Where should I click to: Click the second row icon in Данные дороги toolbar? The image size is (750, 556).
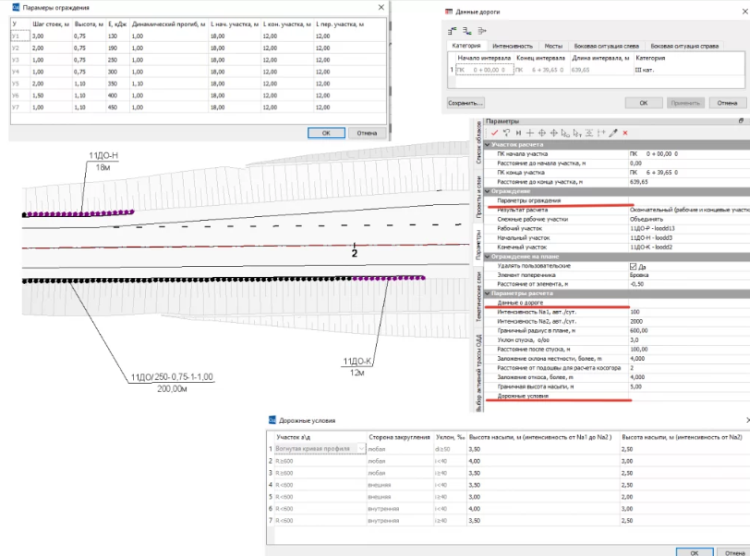(465, 31)
